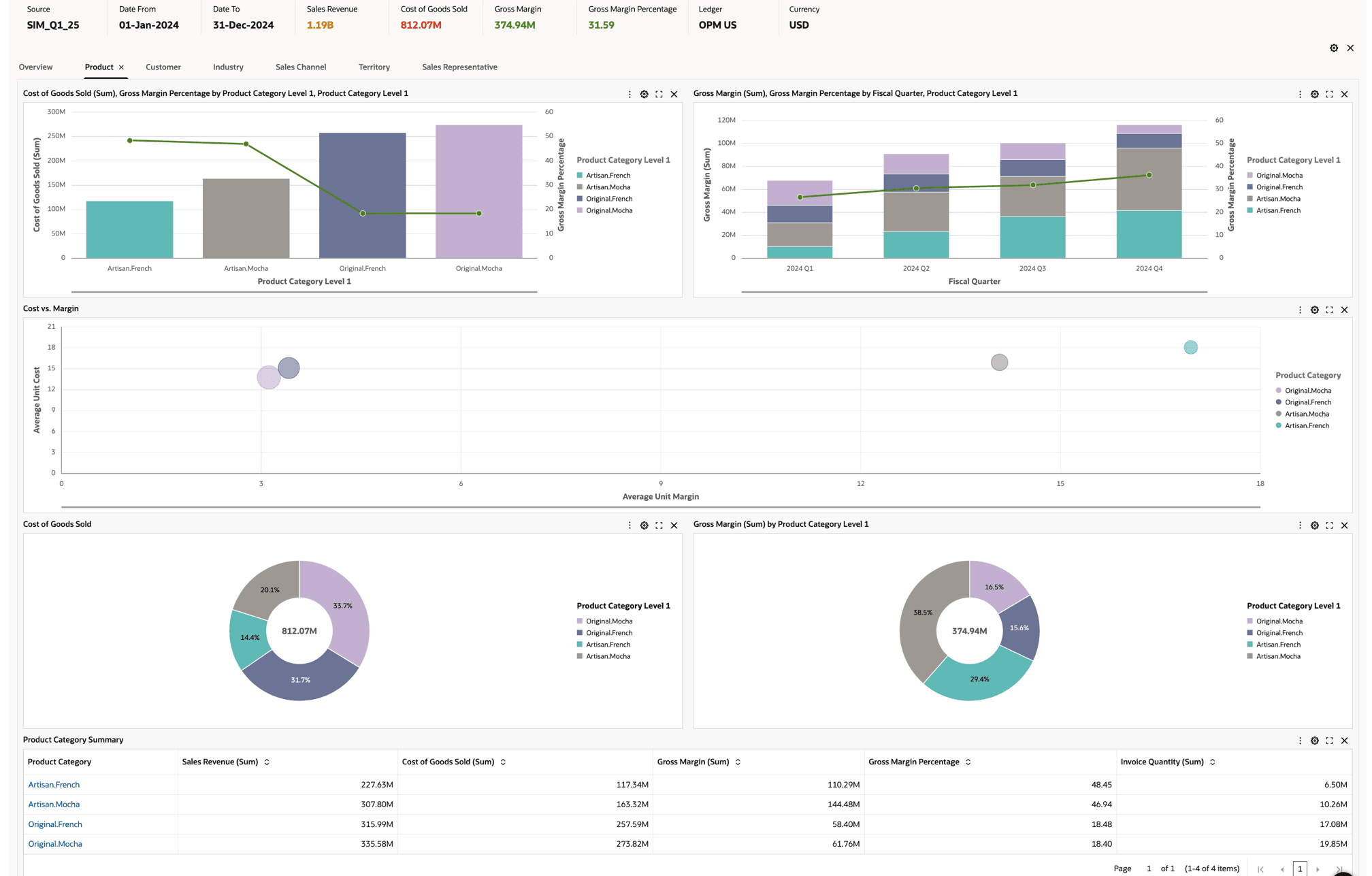The height and width of the screenshot is (876, 1372).
Task: Sort table by Invoice Quantity (Sum)
Action: pos(1212,762)
